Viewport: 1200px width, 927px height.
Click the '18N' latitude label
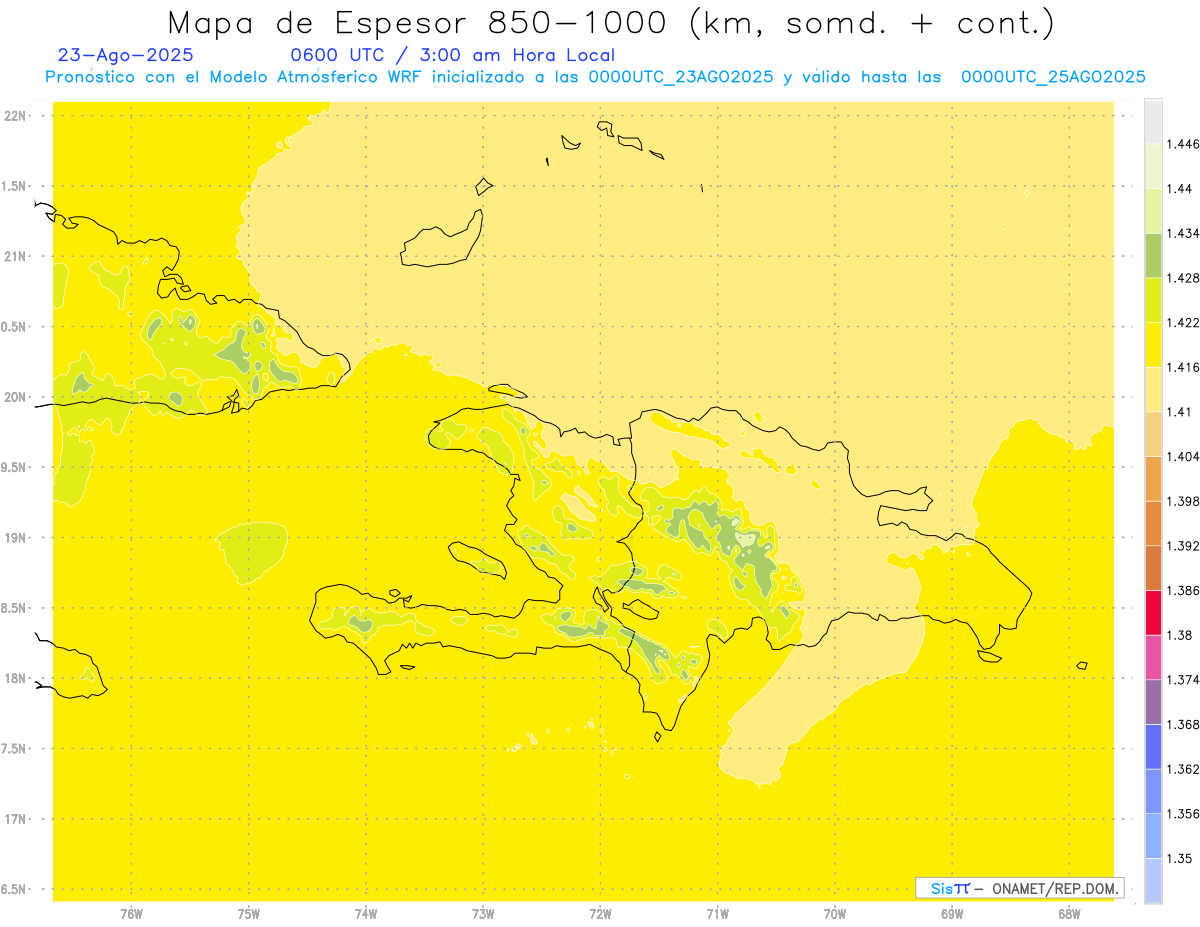click(x=17, y=678)
